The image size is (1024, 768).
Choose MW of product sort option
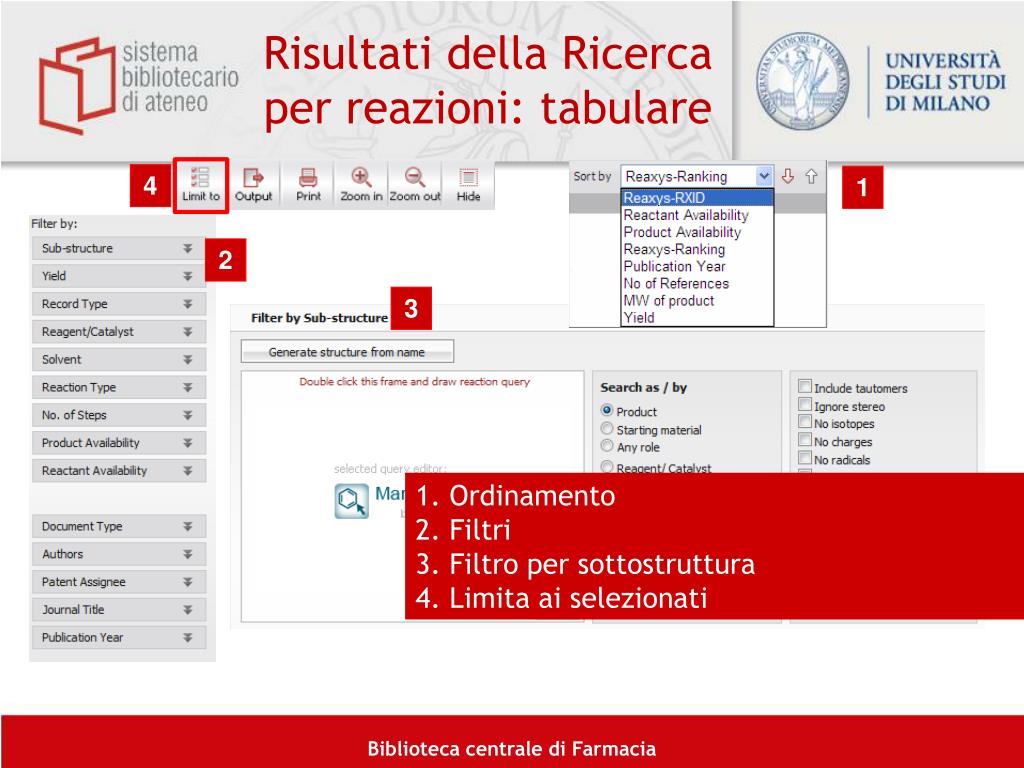697,300
